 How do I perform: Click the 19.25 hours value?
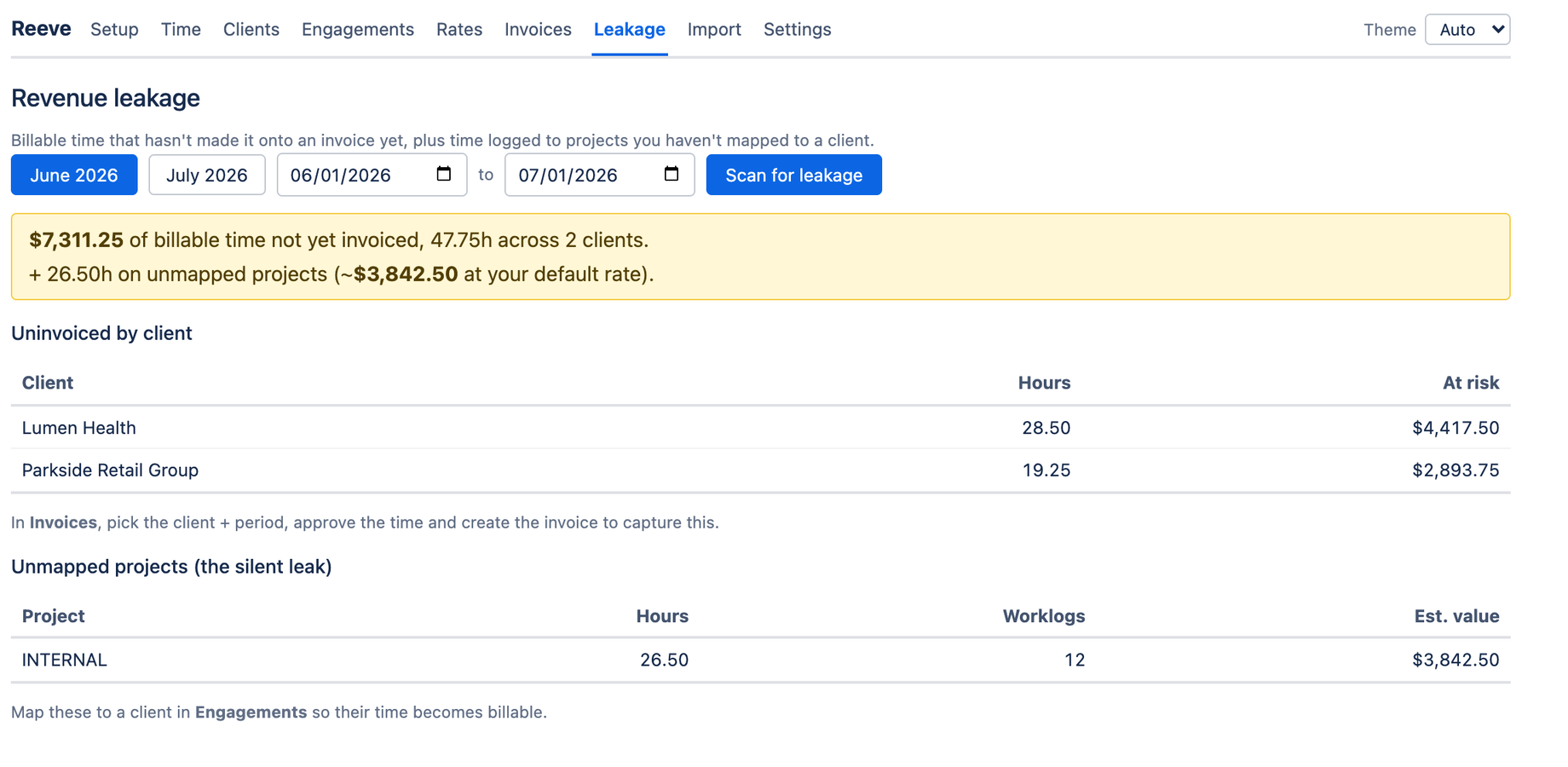(1046, 470)
